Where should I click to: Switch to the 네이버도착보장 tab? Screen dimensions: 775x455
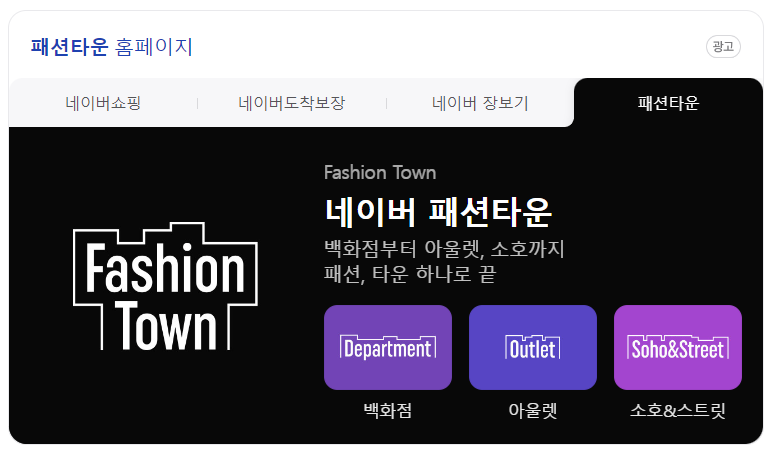tap(292, 103)
